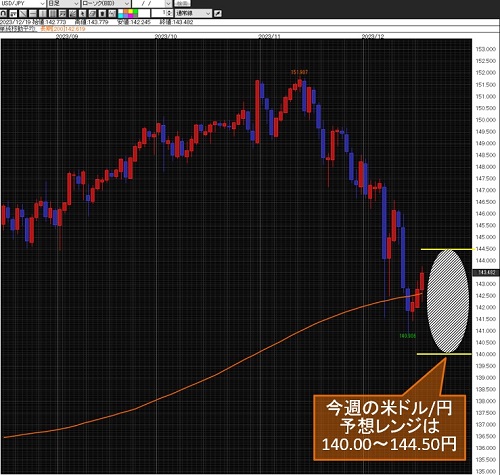Screen dimensions: 500x475
Task: Select the multiple vertical lines tool
Action: 53,13
